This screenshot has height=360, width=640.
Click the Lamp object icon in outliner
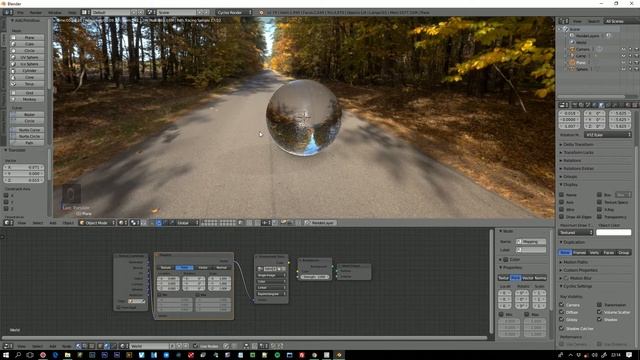(572, 56)
